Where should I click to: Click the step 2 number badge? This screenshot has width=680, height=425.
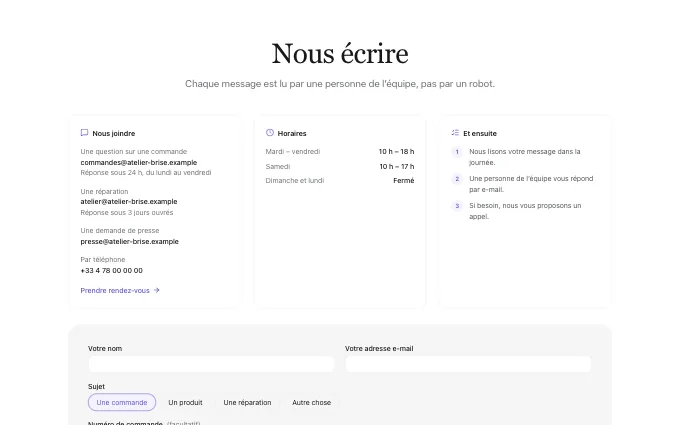(x=457, y=179)
